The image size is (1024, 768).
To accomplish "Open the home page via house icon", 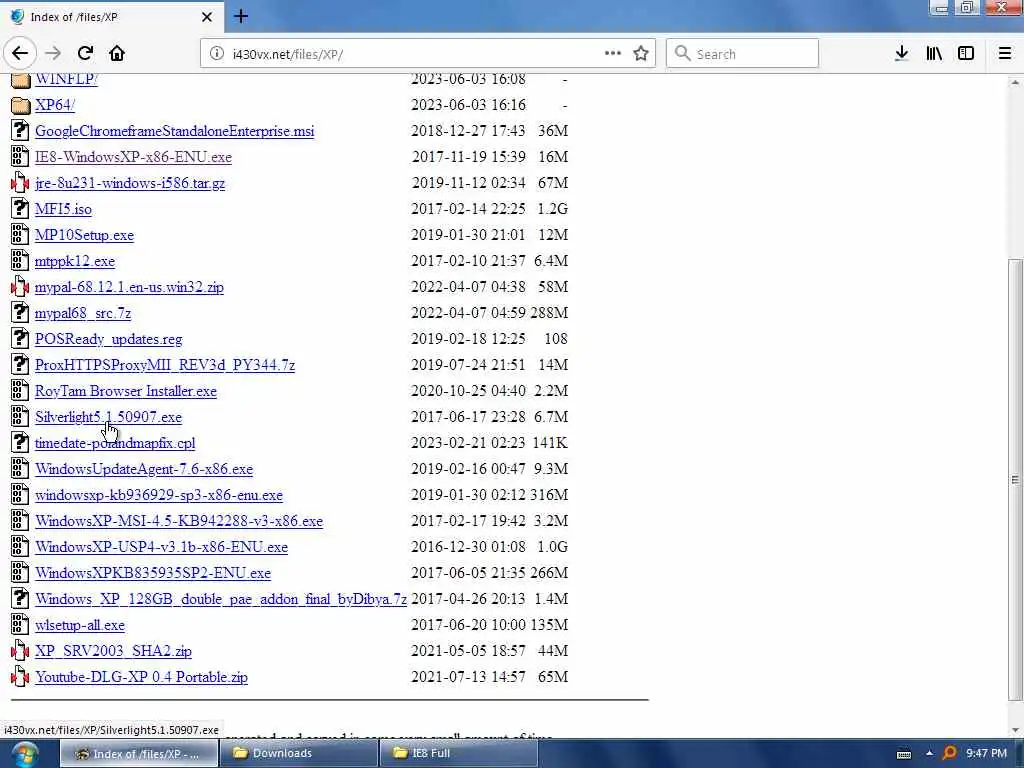I will point(117,54).
